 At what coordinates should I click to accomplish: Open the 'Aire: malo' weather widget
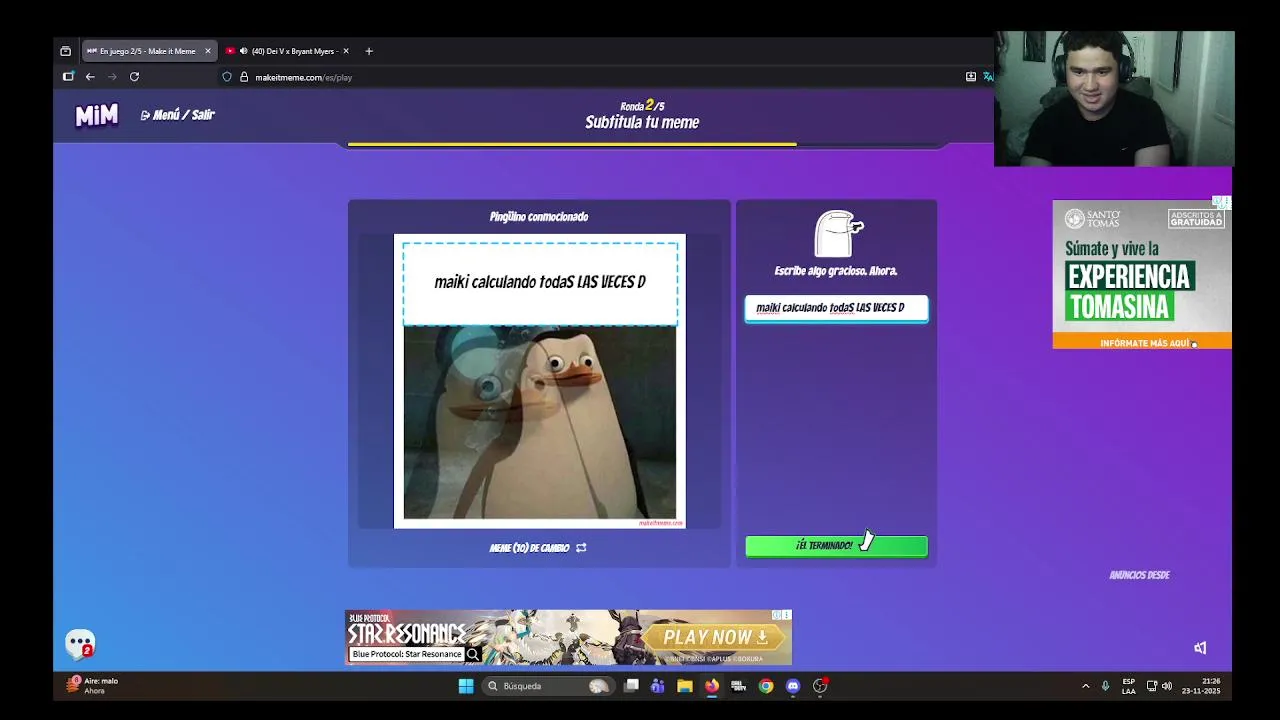[x=92, y=686]
